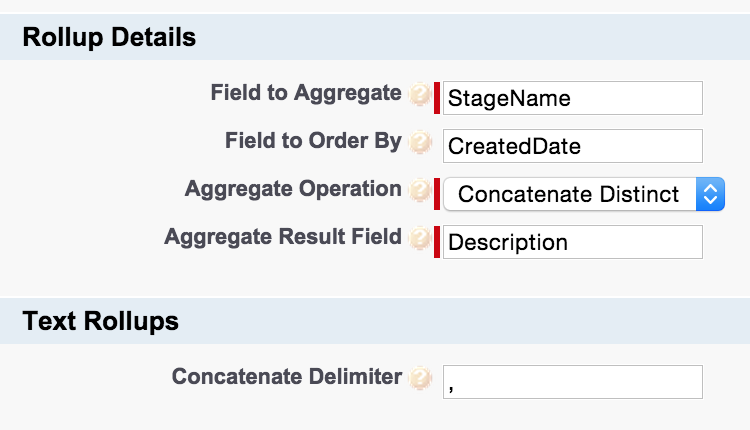
Task: Click red required marker beside StageName
Action: click(437, 98)
